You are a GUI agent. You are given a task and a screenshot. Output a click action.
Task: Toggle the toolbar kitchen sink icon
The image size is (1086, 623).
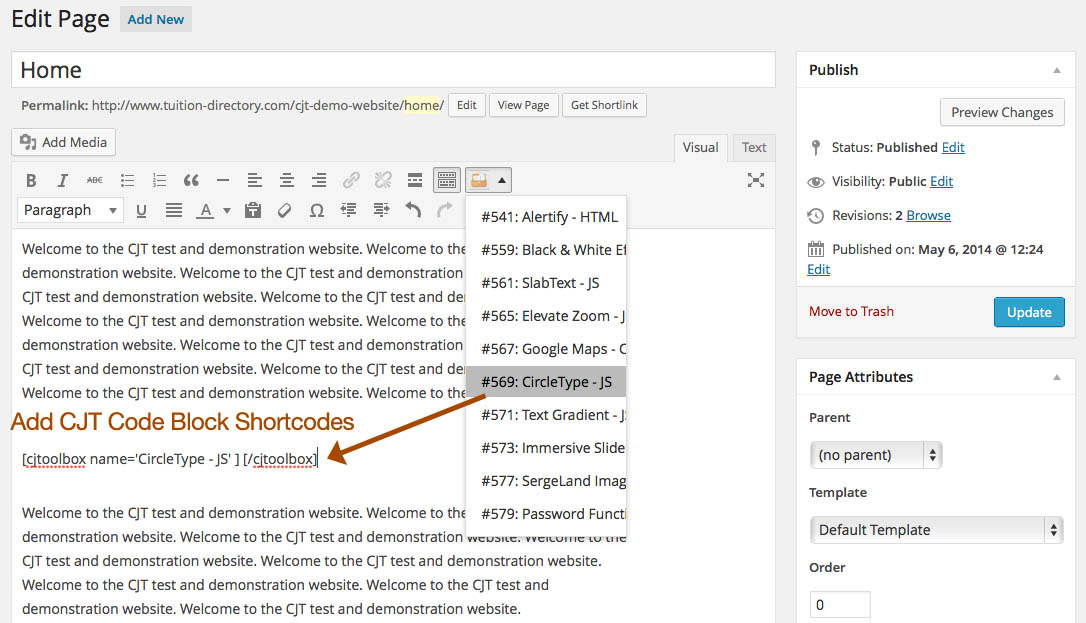click(x=447, y=181)
